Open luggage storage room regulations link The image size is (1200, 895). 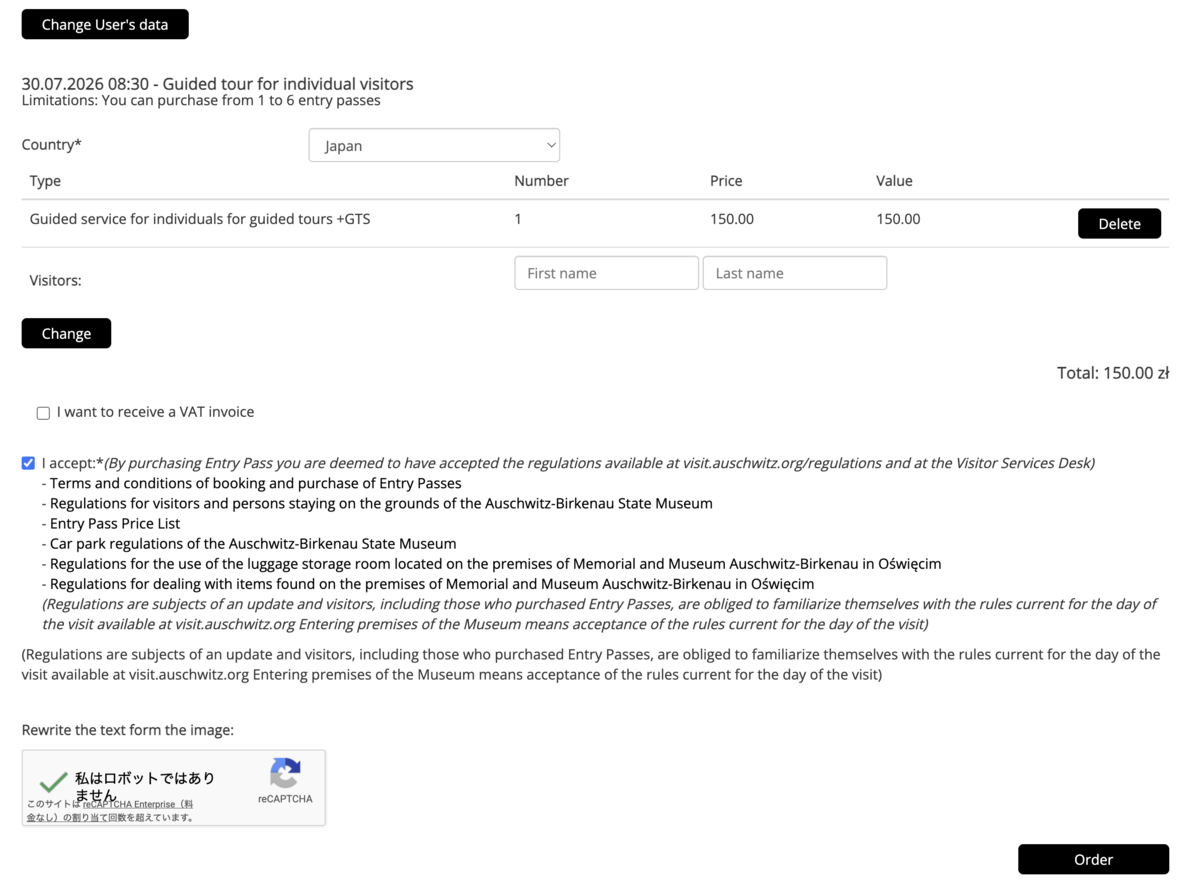[x=495, y=563]
